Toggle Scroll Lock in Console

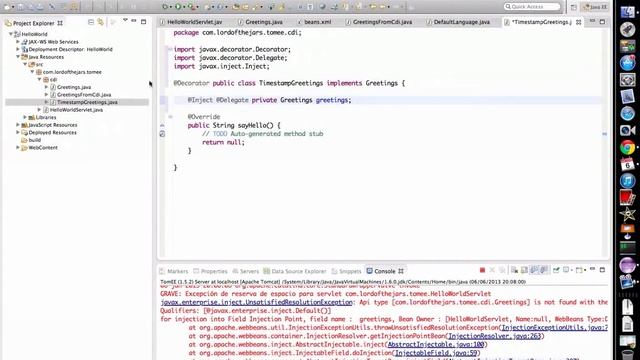pyautogui.click(x=524, y=270)
